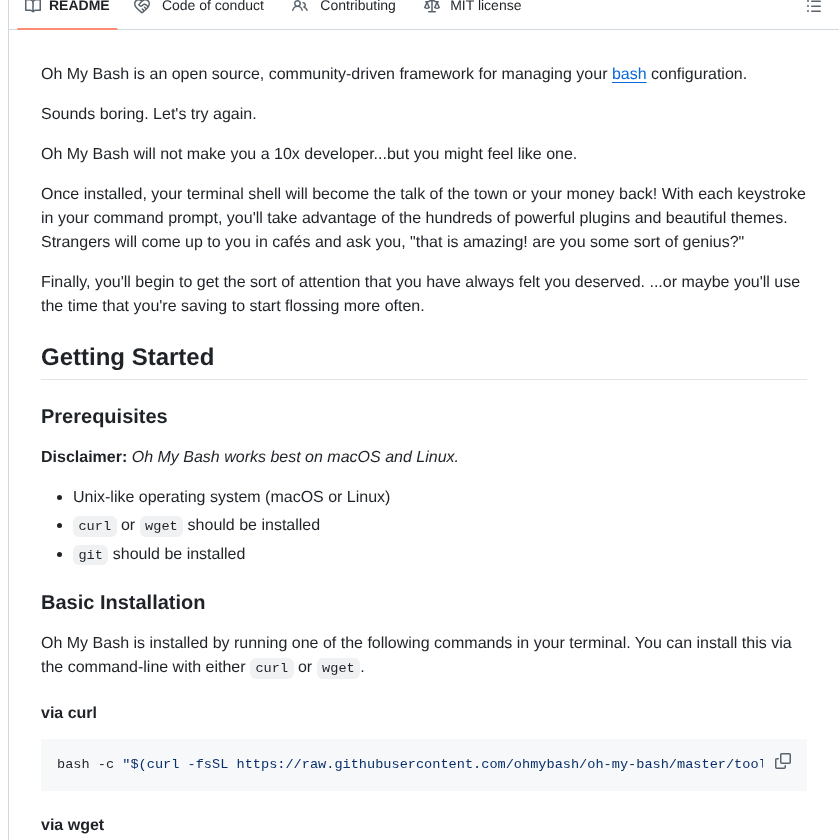The image size is (839, 840).
Task: Click the git inline code in prerequisites
Action: click(x=91, y=555)
